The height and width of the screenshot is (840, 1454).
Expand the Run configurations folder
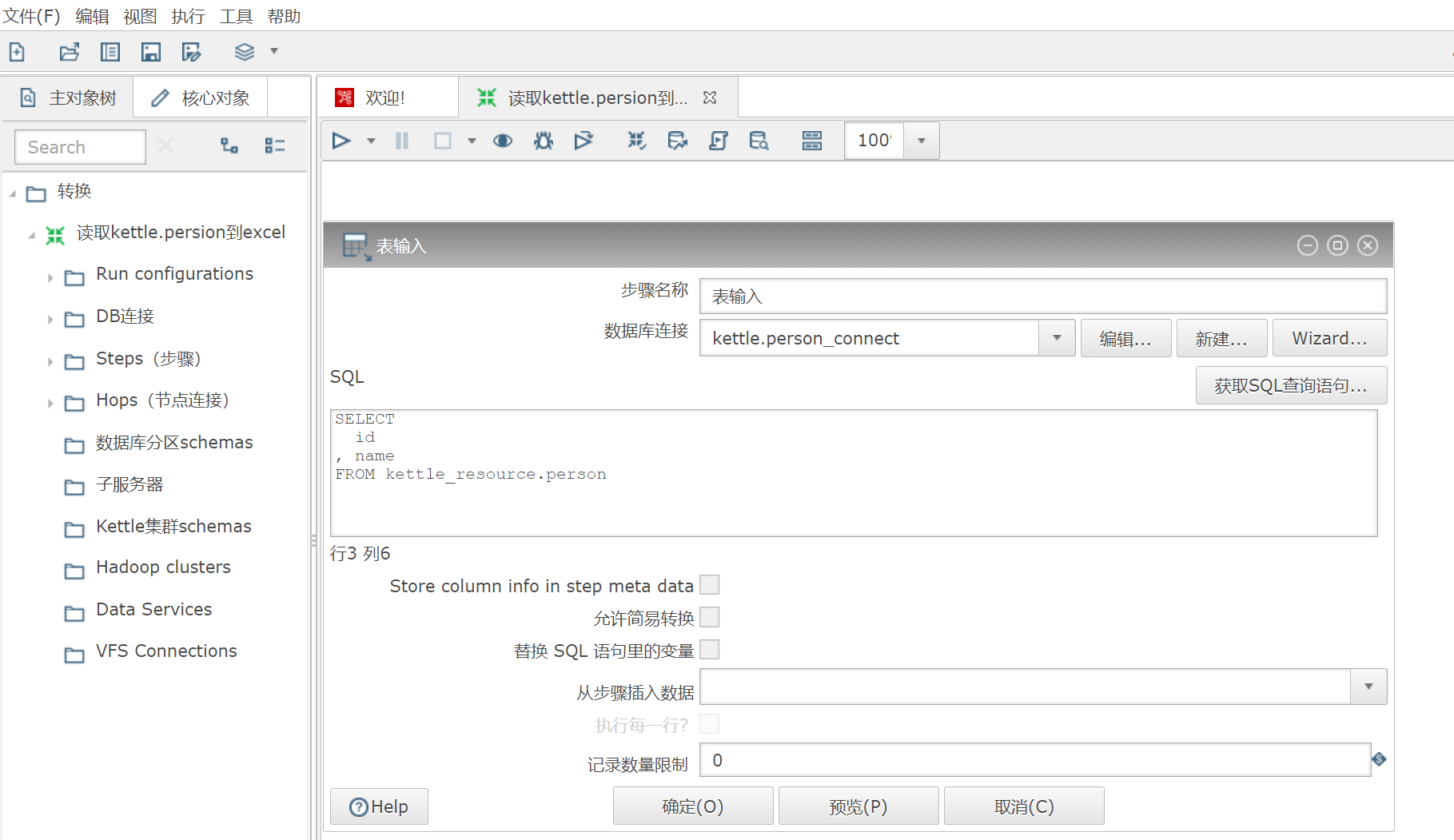pyautogui.click(x=50, y=277)
